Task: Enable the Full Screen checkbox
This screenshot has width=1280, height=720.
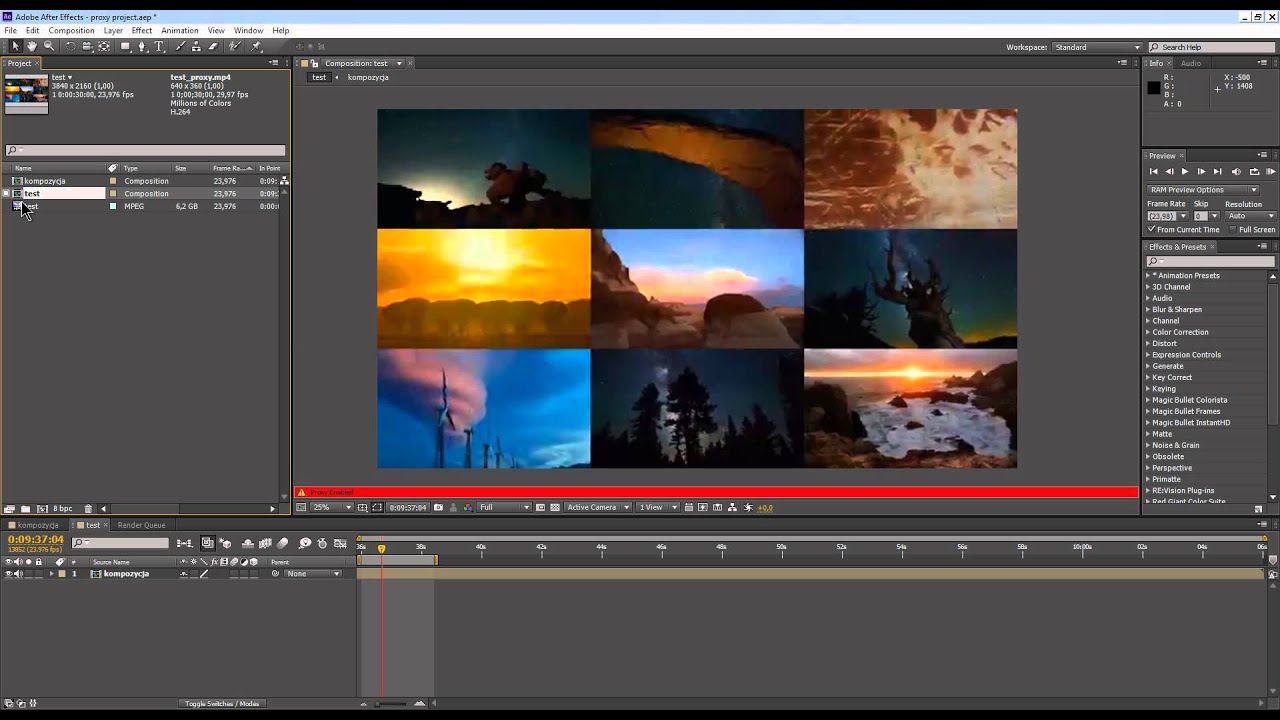Action: tap(1233, 230)
